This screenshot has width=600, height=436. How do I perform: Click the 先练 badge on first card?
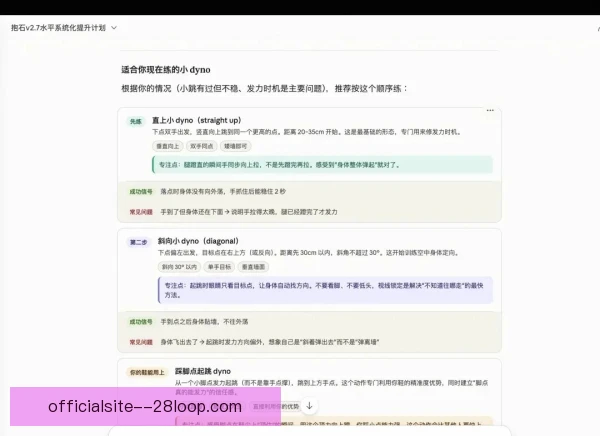[x=135, y=121]
